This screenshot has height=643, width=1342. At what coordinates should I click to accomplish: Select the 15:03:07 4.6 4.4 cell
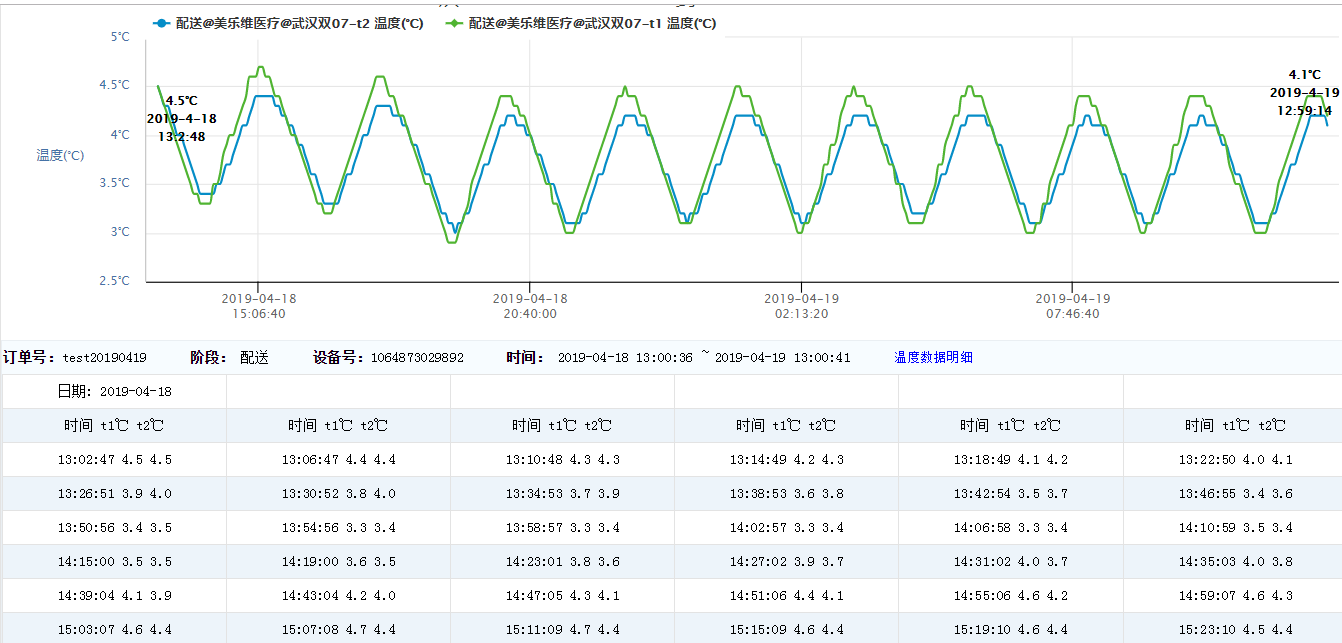tap(114, 628)
